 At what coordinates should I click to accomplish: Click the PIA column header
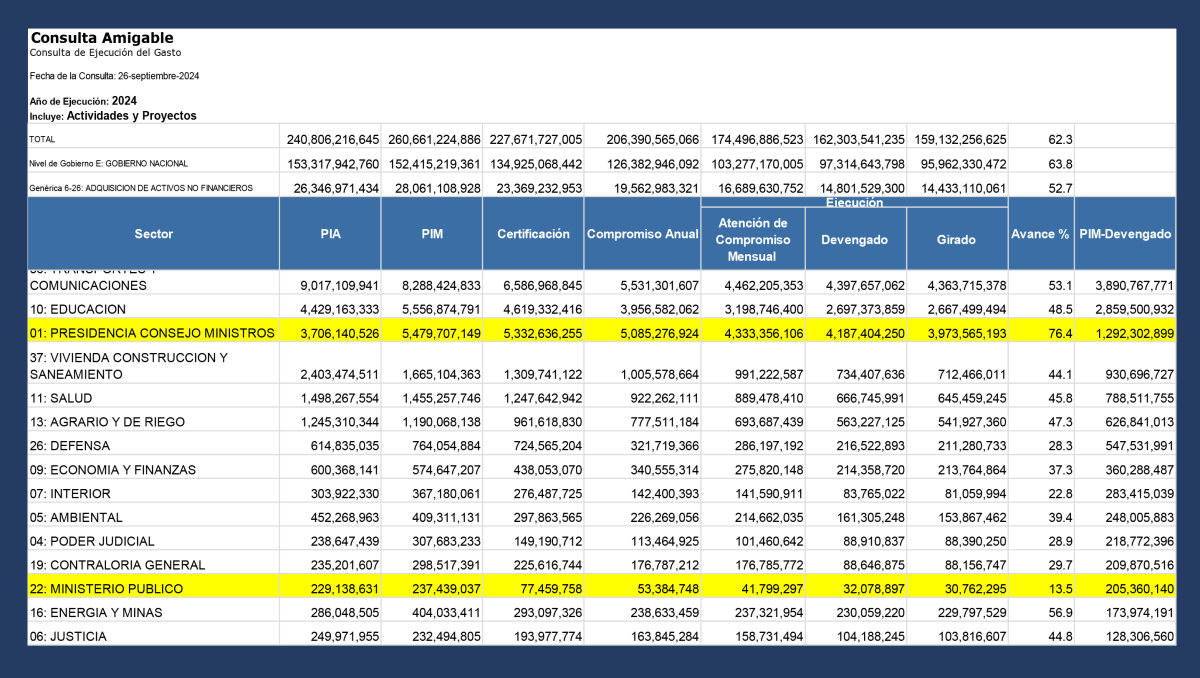click(330, 234)
